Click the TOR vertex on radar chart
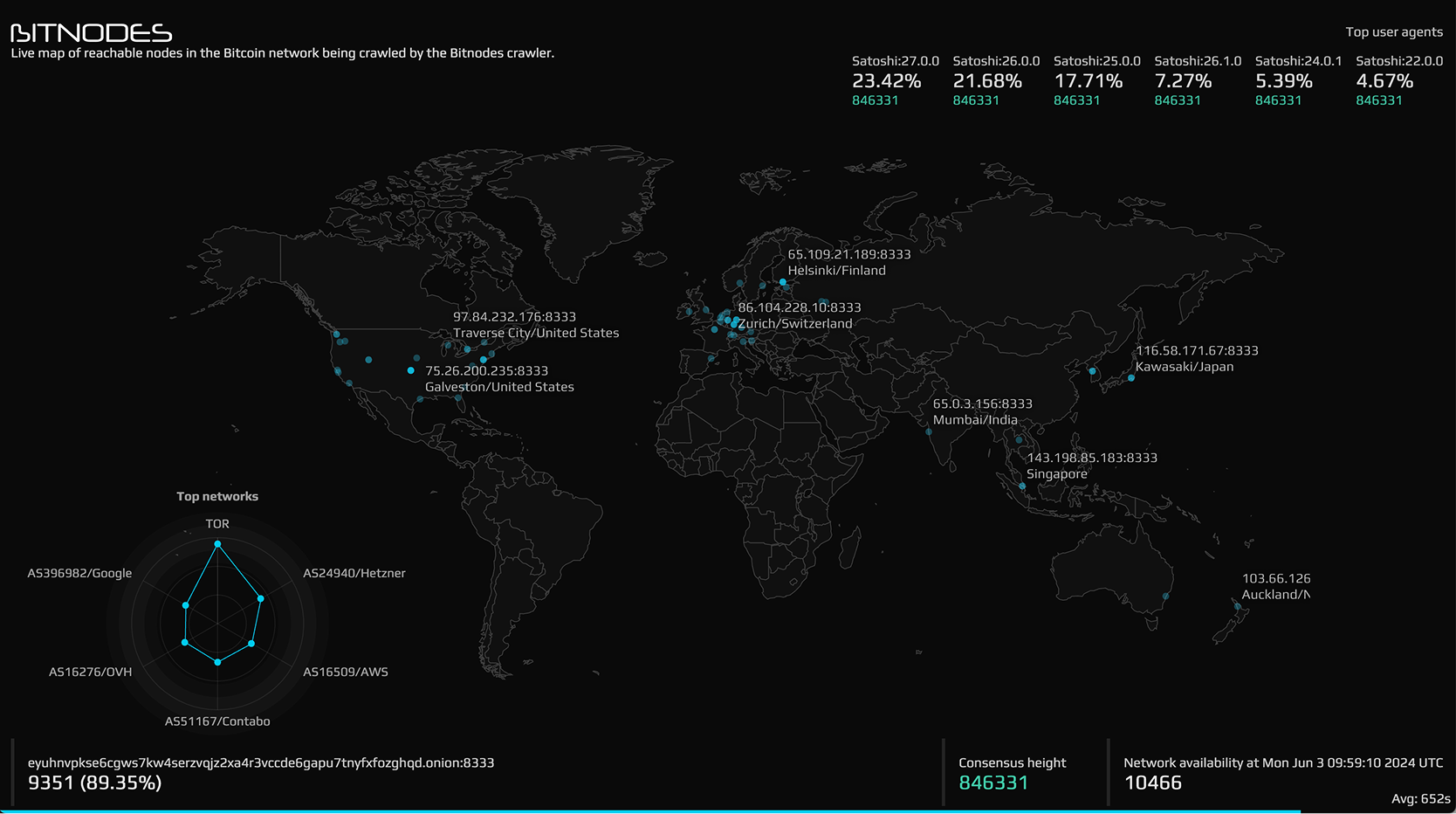 pos(217,544)
